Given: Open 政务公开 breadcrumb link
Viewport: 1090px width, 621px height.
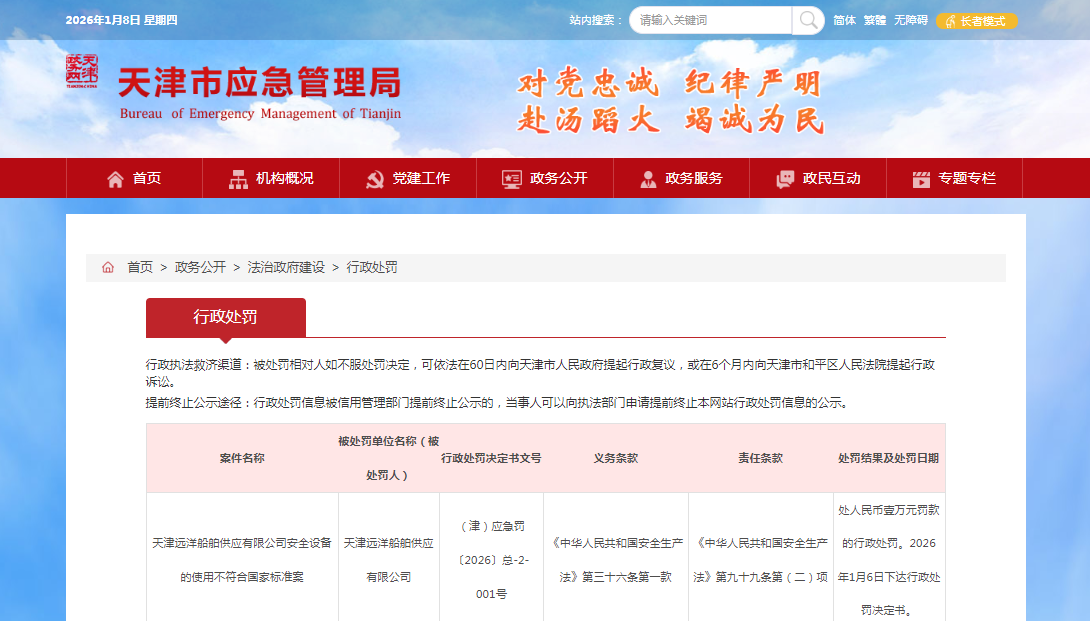Looking at the screenshot, I should click(200, 268).
